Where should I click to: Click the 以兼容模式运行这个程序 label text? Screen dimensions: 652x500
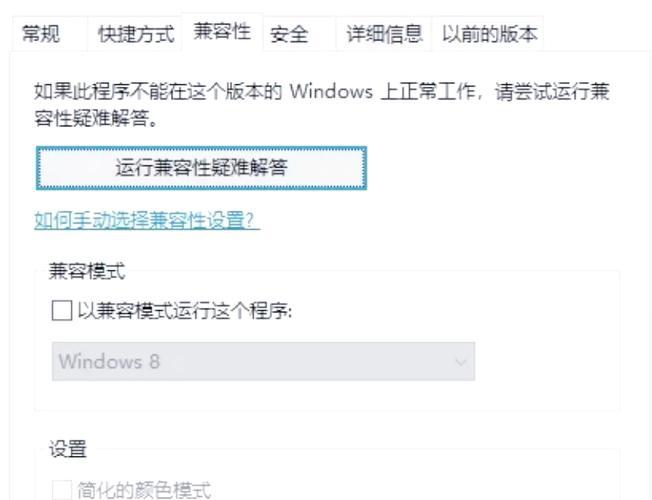coord(185,311)
